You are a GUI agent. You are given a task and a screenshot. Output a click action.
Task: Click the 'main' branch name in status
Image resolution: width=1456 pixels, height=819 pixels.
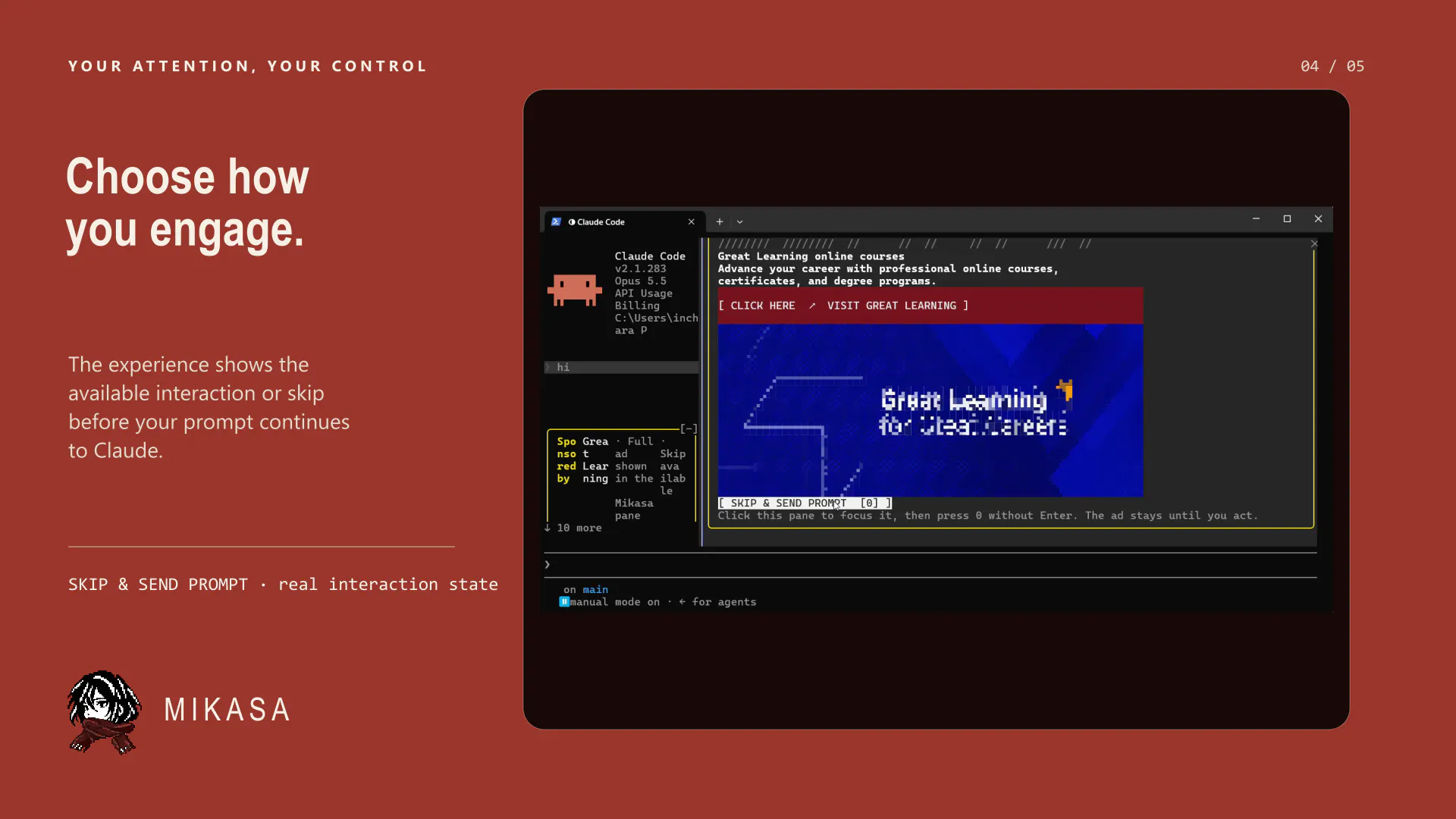tap(595, 589)
